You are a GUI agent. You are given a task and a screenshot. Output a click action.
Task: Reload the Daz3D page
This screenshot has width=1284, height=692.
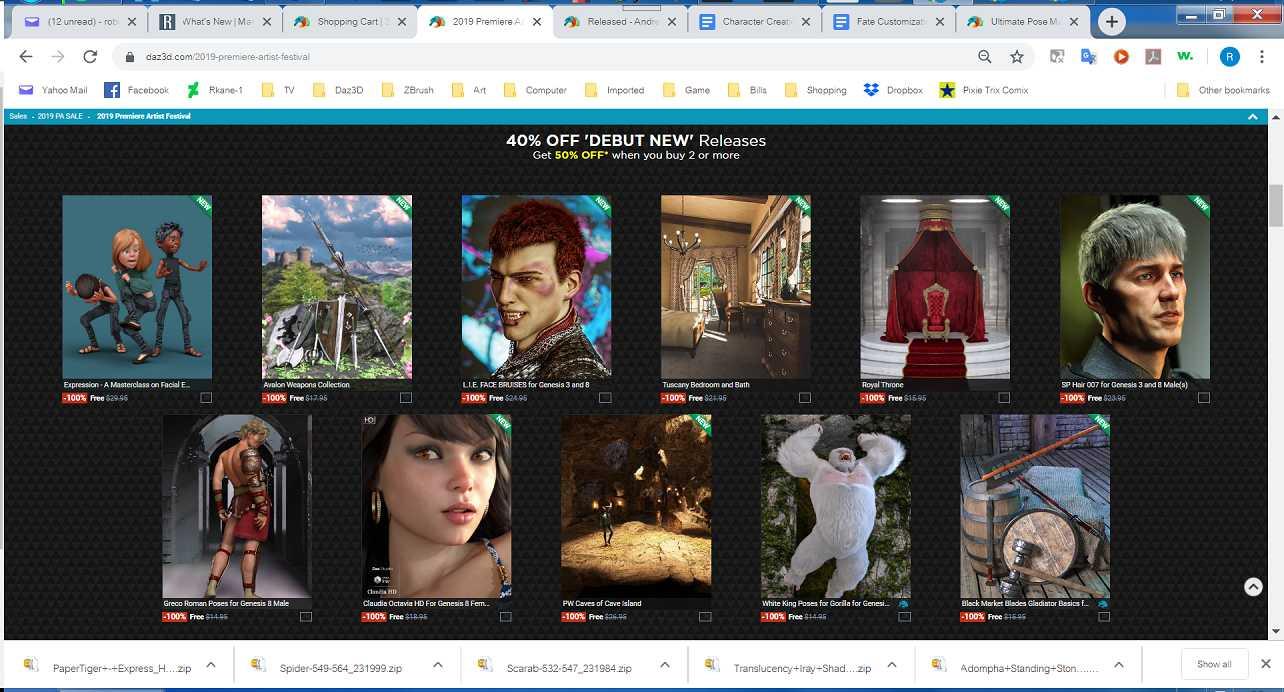(x=90, y=57)
